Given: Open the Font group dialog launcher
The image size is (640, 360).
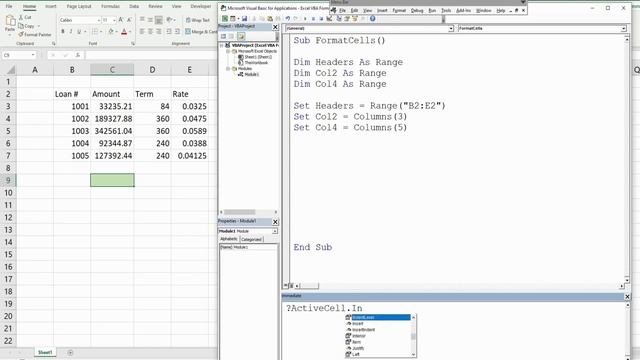Looking at the screenshot, I should click(x=133, y=44).
